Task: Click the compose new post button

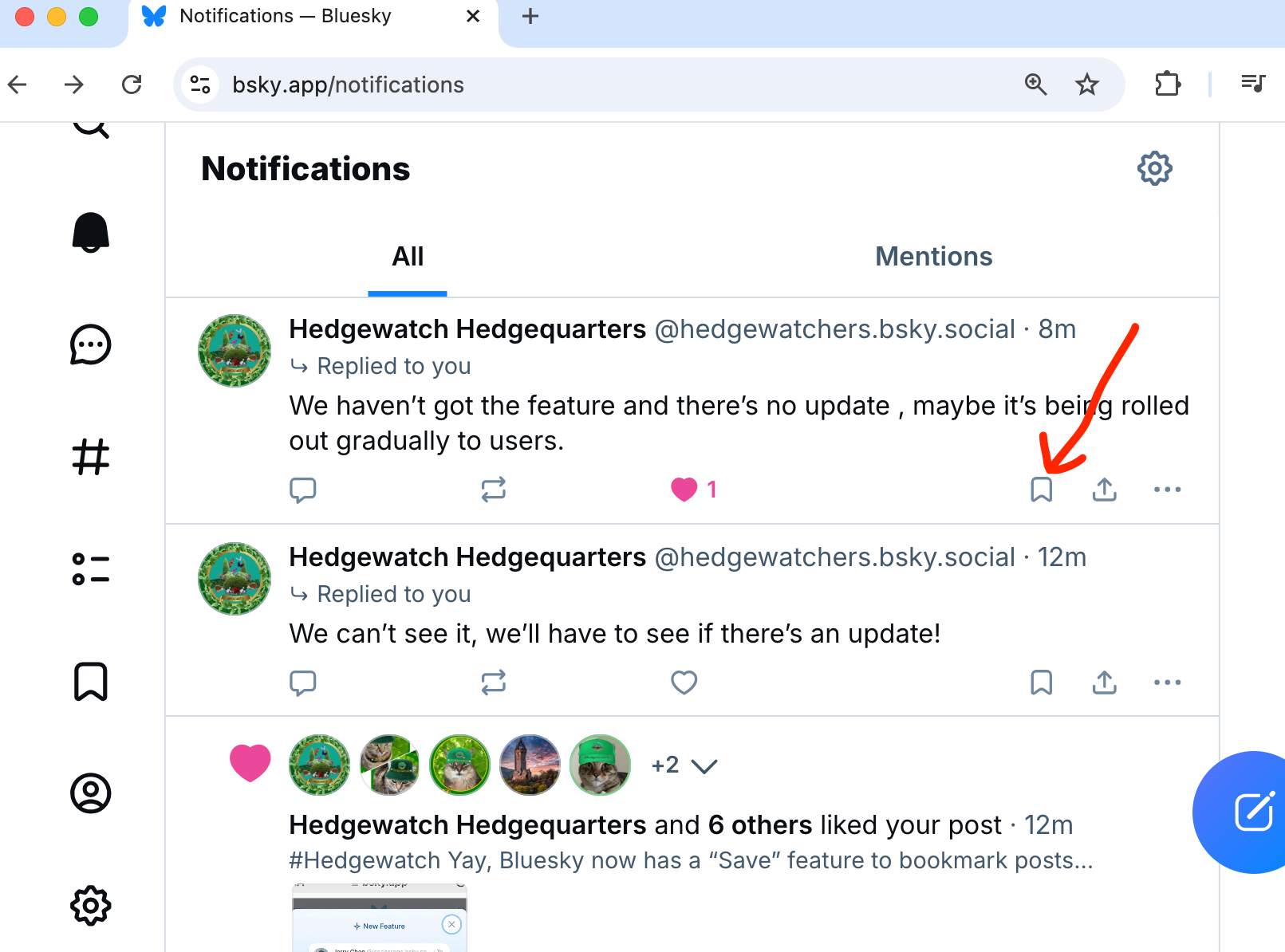Action: pos(1252,812)
